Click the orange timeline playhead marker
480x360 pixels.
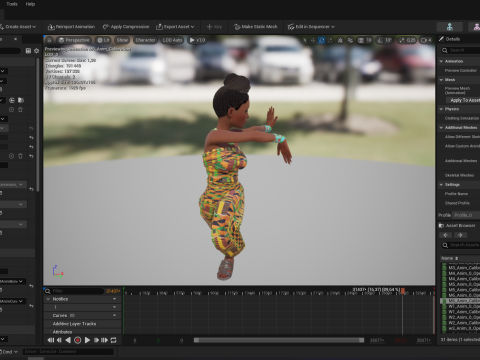point(403,291)
